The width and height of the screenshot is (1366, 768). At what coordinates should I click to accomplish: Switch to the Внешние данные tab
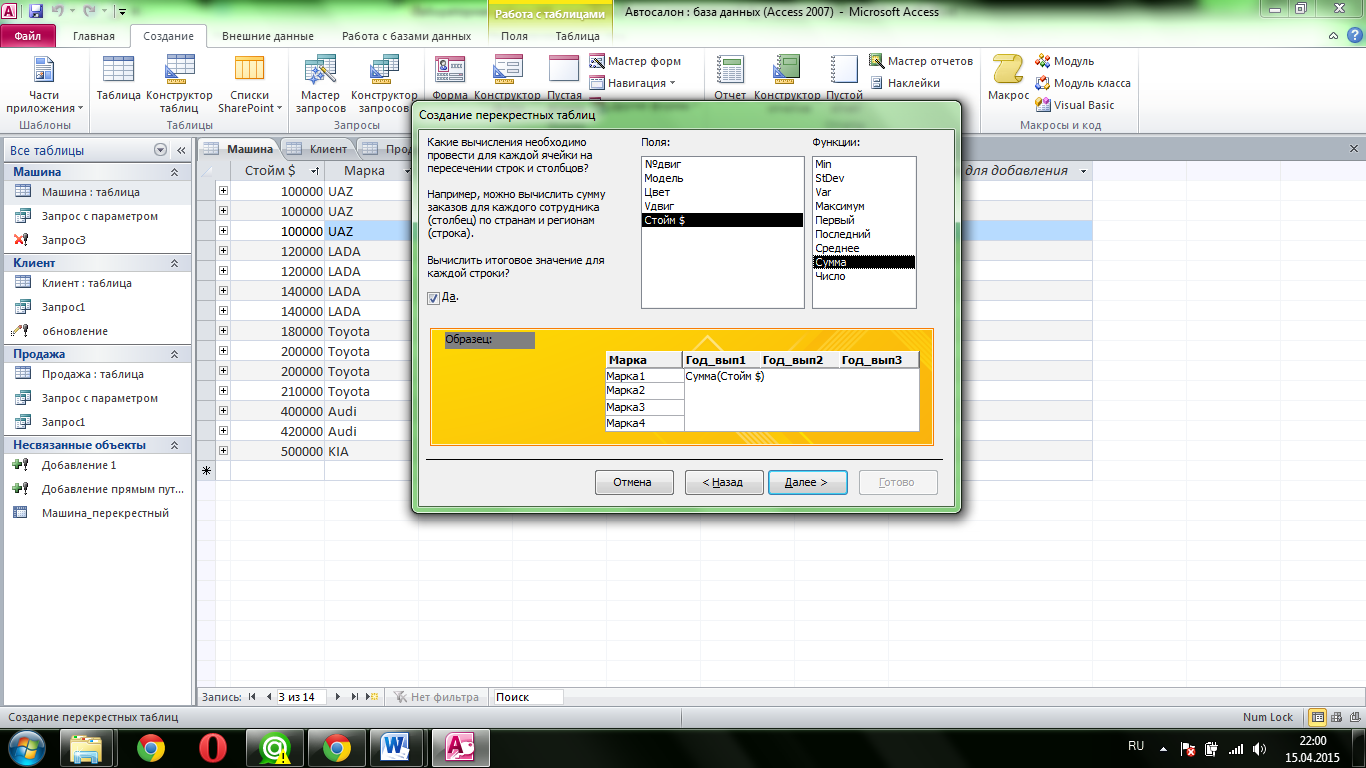click(x=268, y=36)
